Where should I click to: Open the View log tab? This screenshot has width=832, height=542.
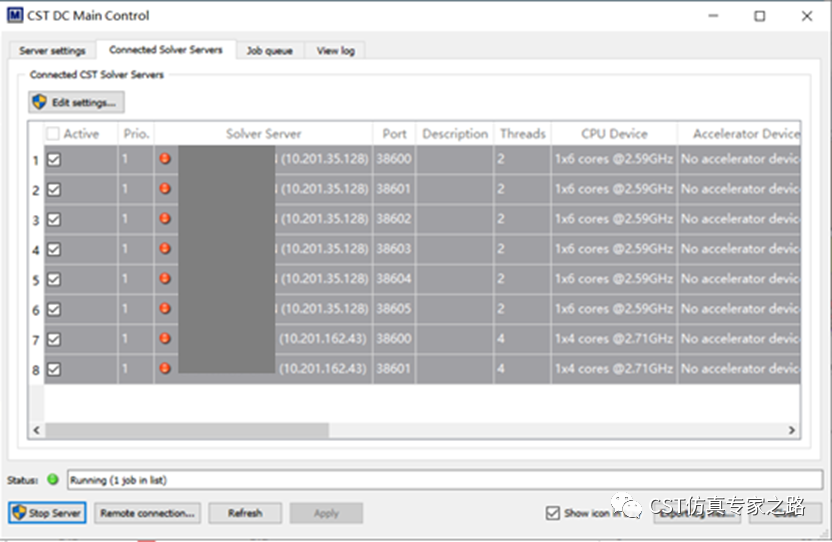click(x=335, y=51)
